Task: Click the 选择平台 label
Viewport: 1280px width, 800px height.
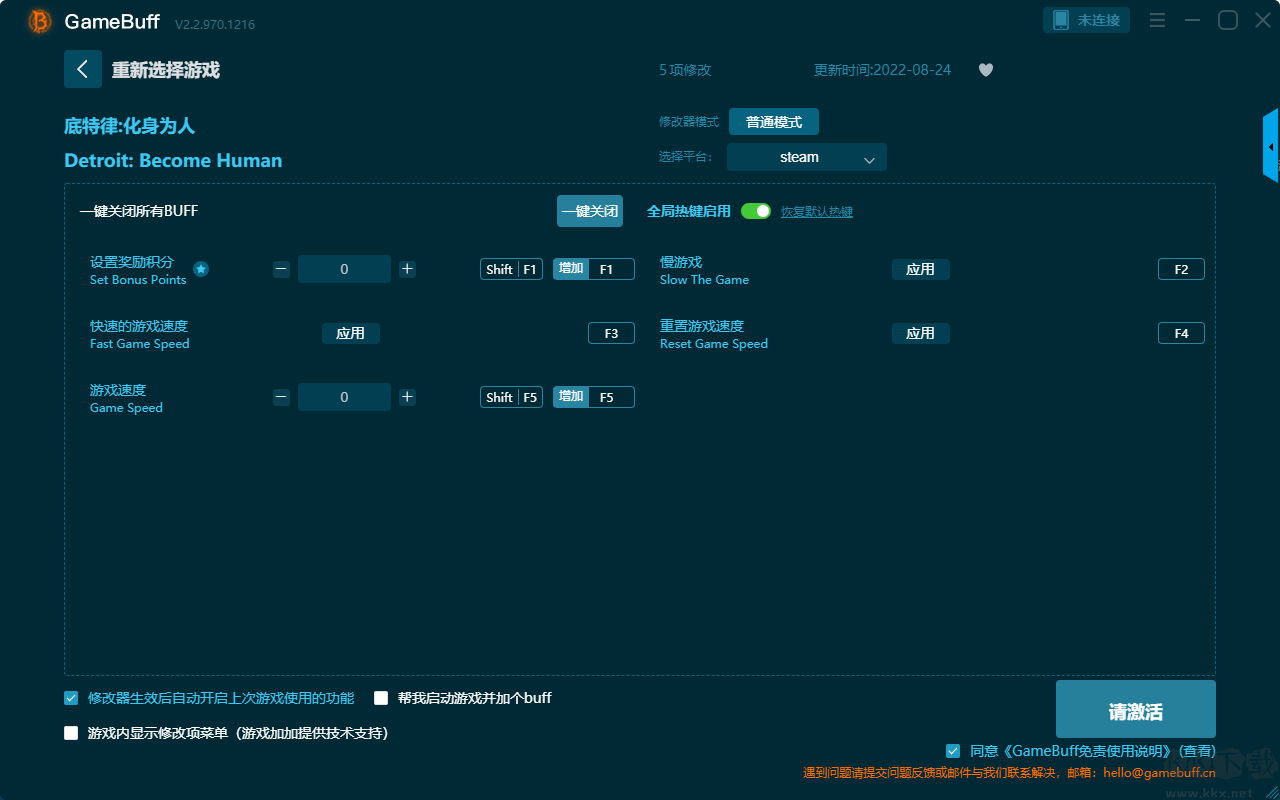Action: point(686,157)
